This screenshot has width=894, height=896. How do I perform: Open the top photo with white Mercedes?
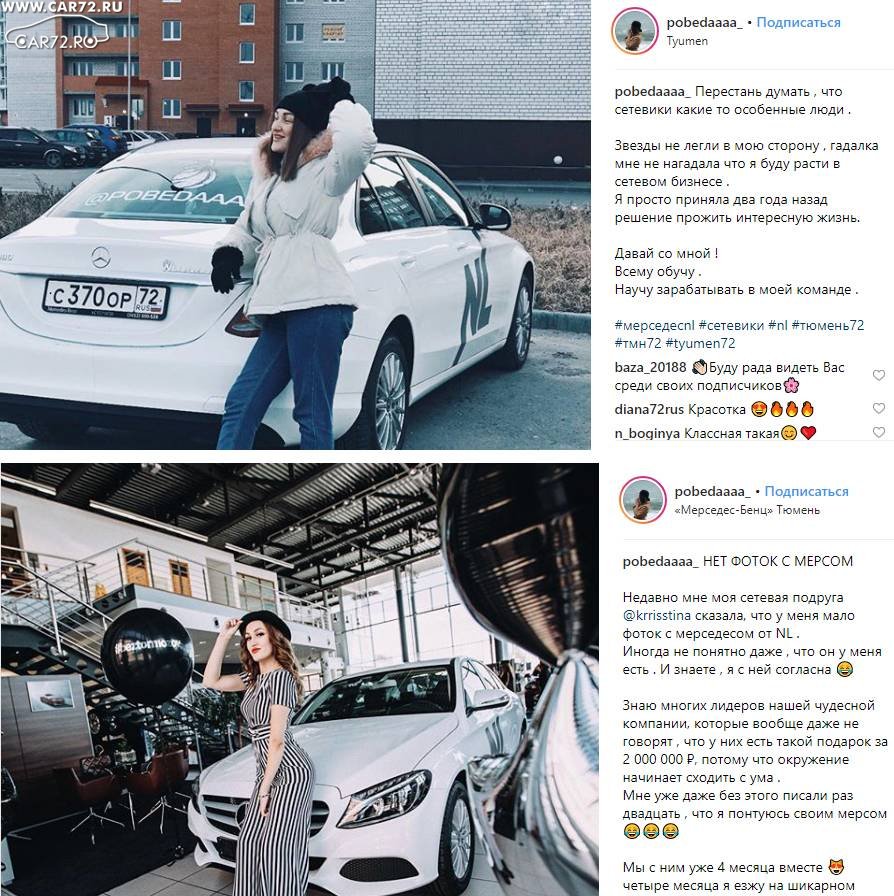click(x=296, y=225)
